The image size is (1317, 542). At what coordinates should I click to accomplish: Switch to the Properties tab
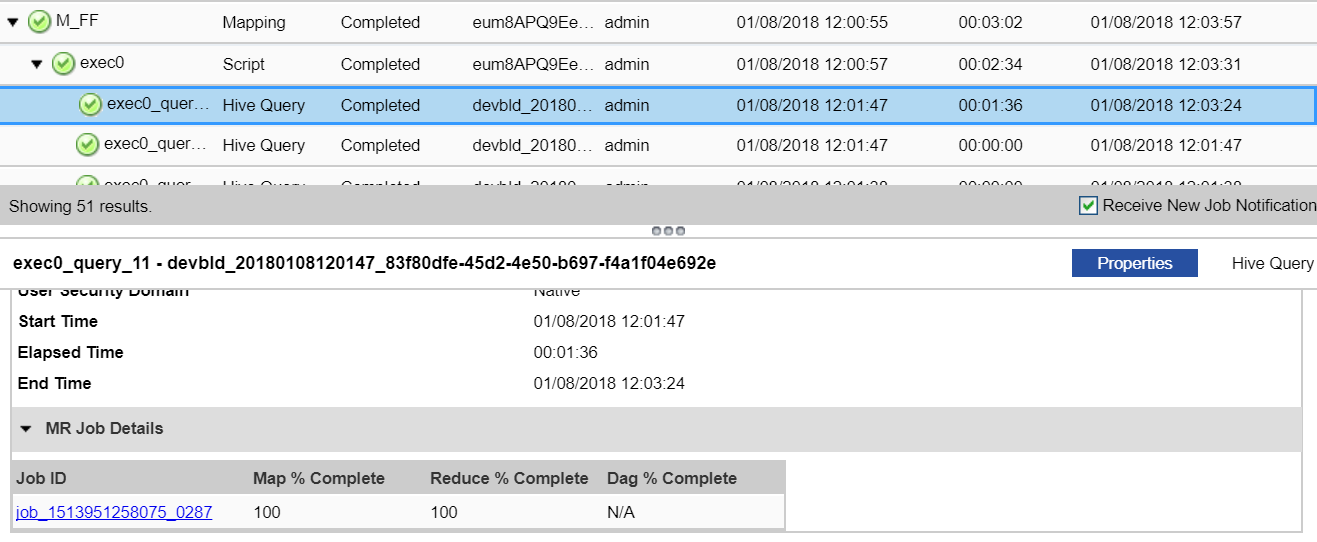click(1134, 263)
